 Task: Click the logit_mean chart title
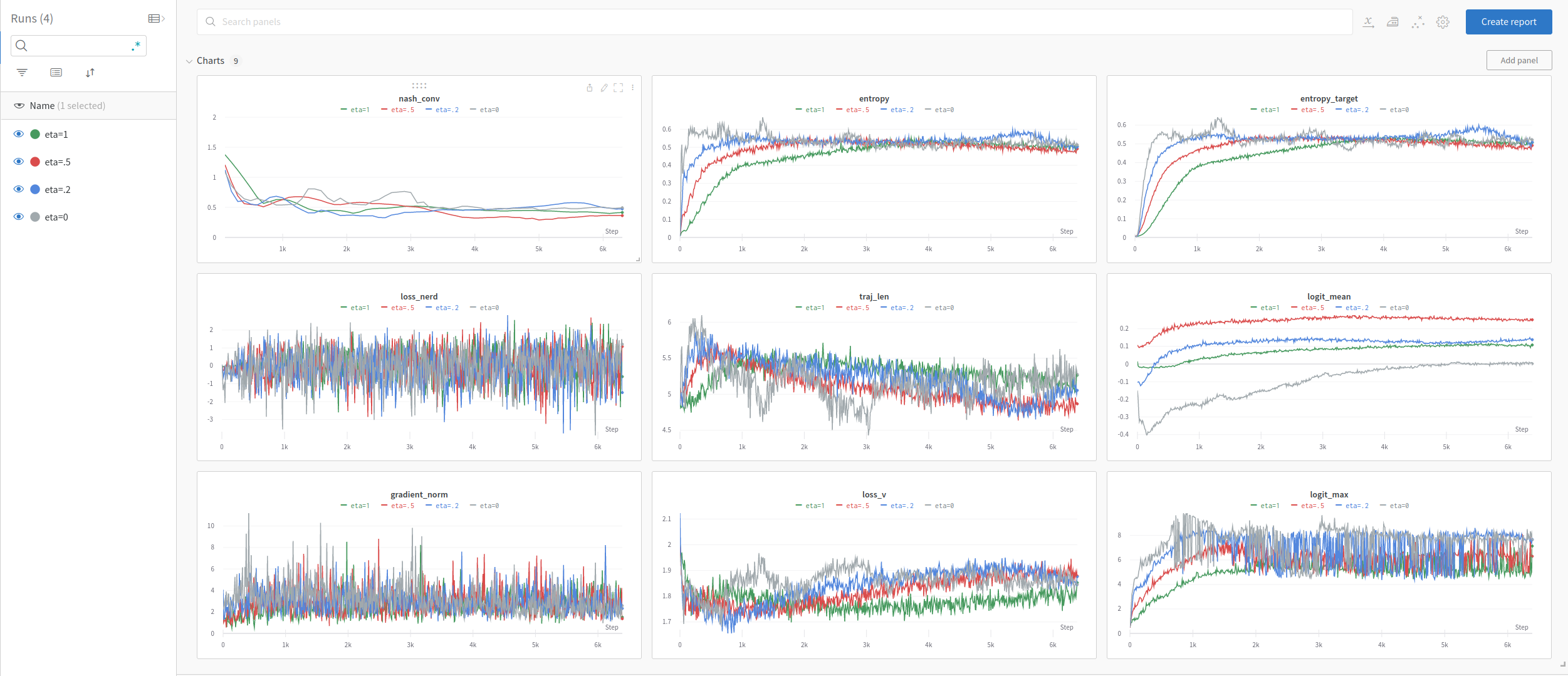[1329, 297]
